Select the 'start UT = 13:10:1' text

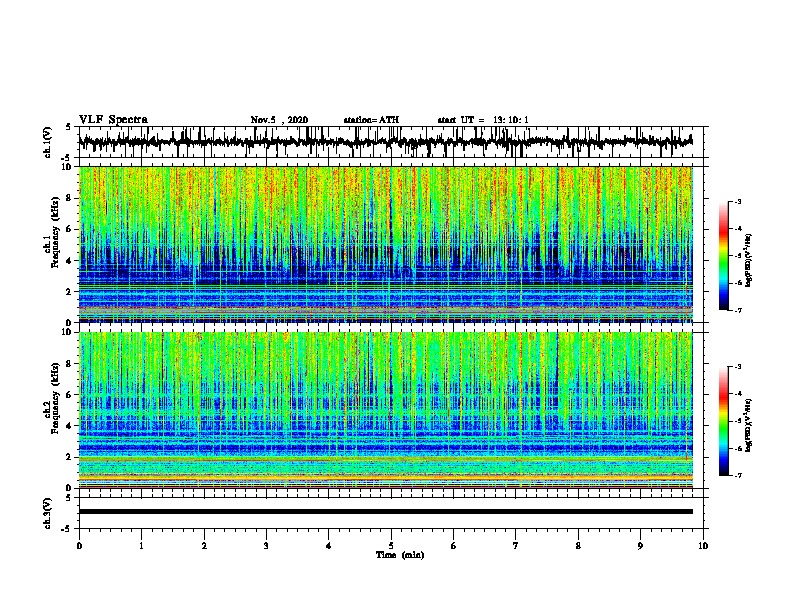483,120
